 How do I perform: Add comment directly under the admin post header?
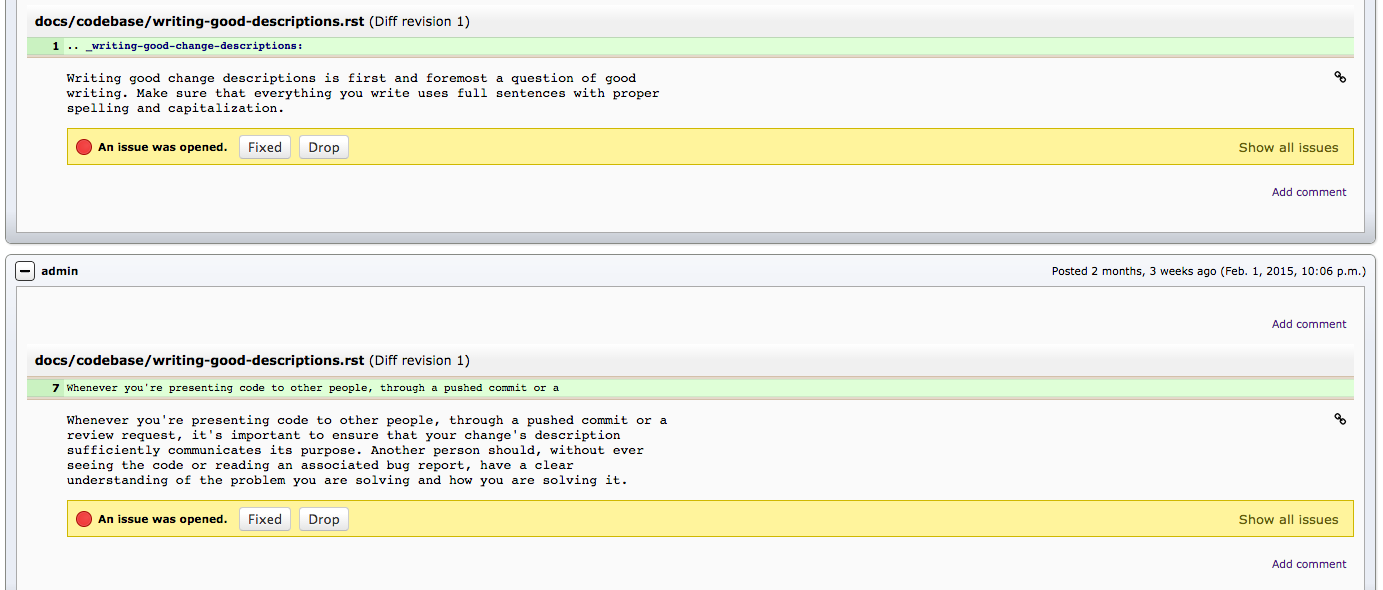click(1309, 324)
